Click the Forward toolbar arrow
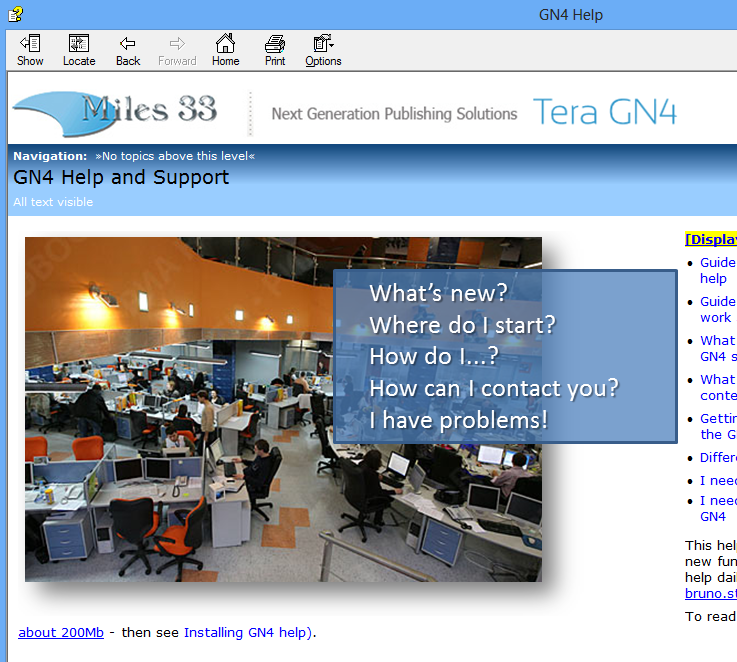This screenshot has width=737, height=662. coord(177,50)
